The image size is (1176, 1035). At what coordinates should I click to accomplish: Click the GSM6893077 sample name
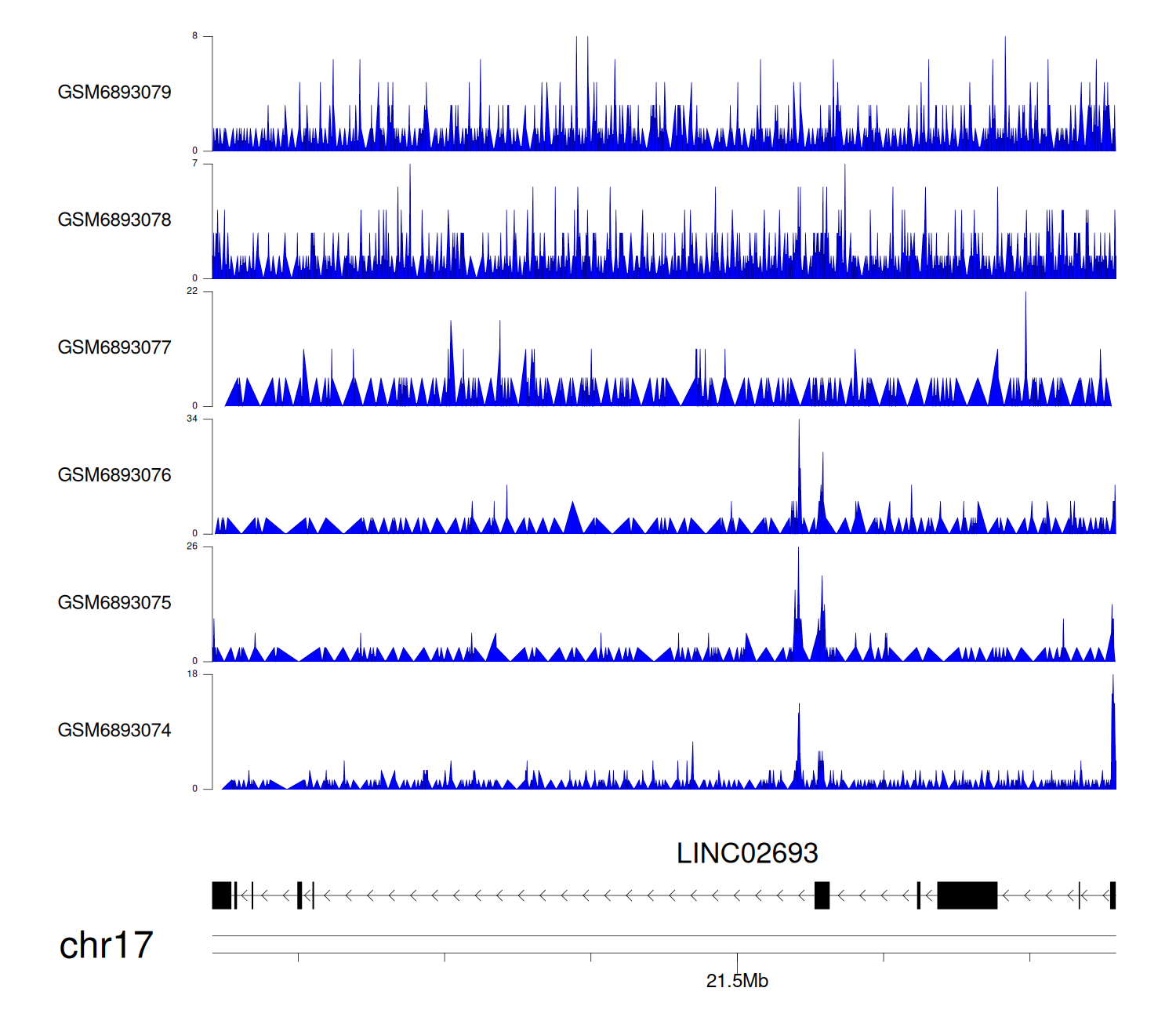point(114,348)
